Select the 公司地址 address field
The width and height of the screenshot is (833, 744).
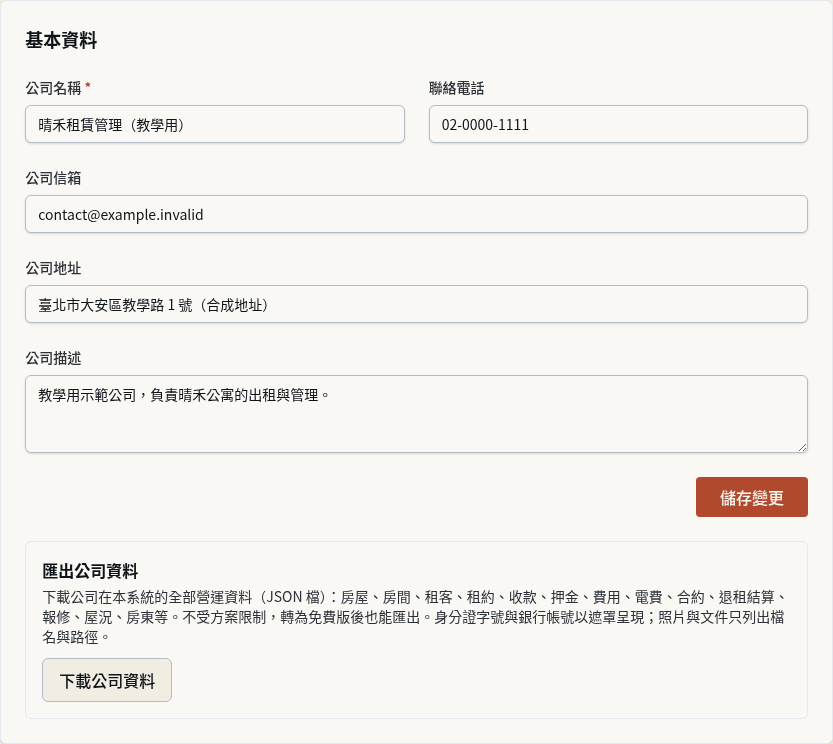click(416, 304)
